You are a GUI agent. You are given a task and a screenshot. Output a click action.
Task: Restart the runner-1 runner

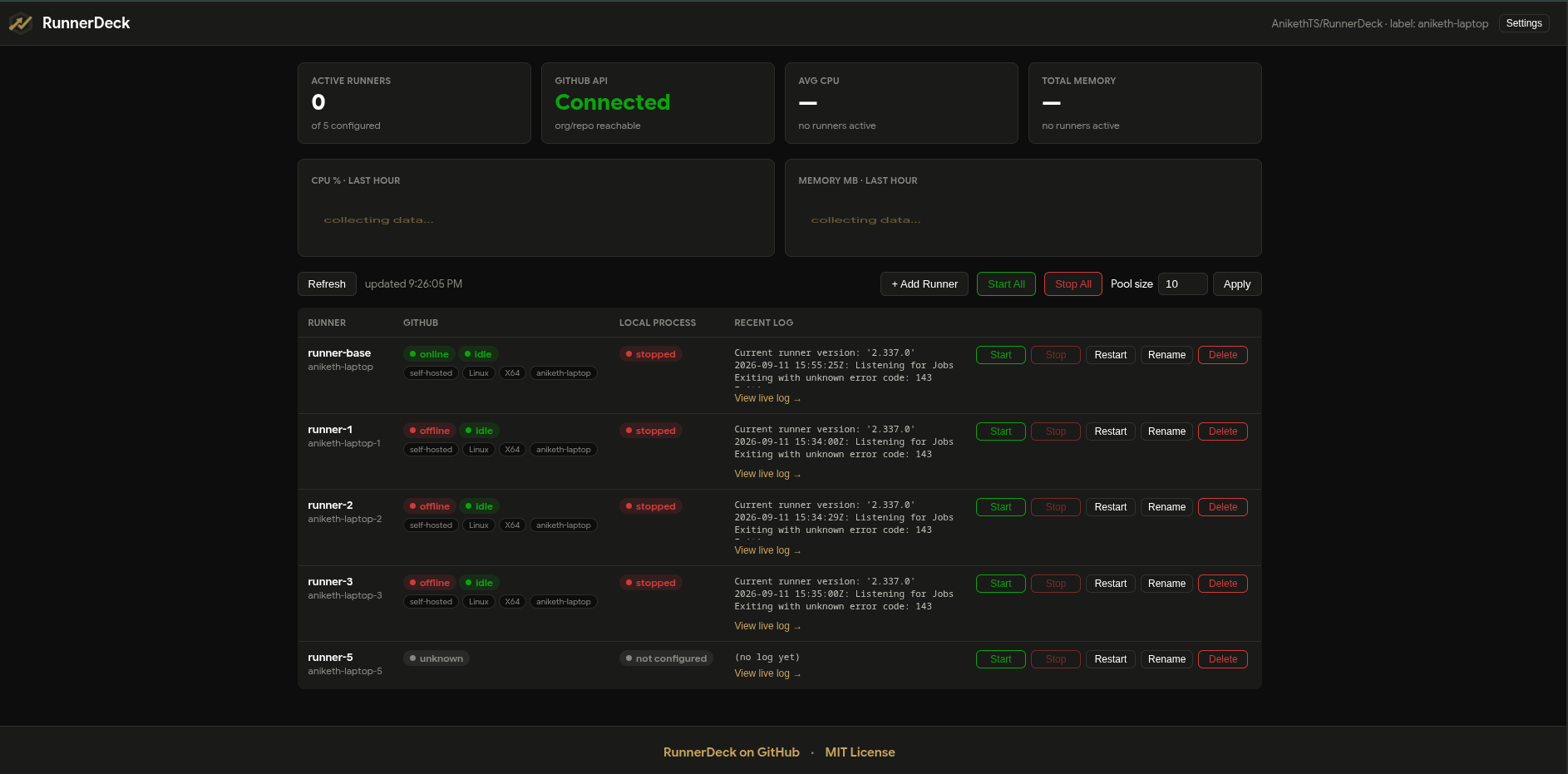[x=1111, y=431]
